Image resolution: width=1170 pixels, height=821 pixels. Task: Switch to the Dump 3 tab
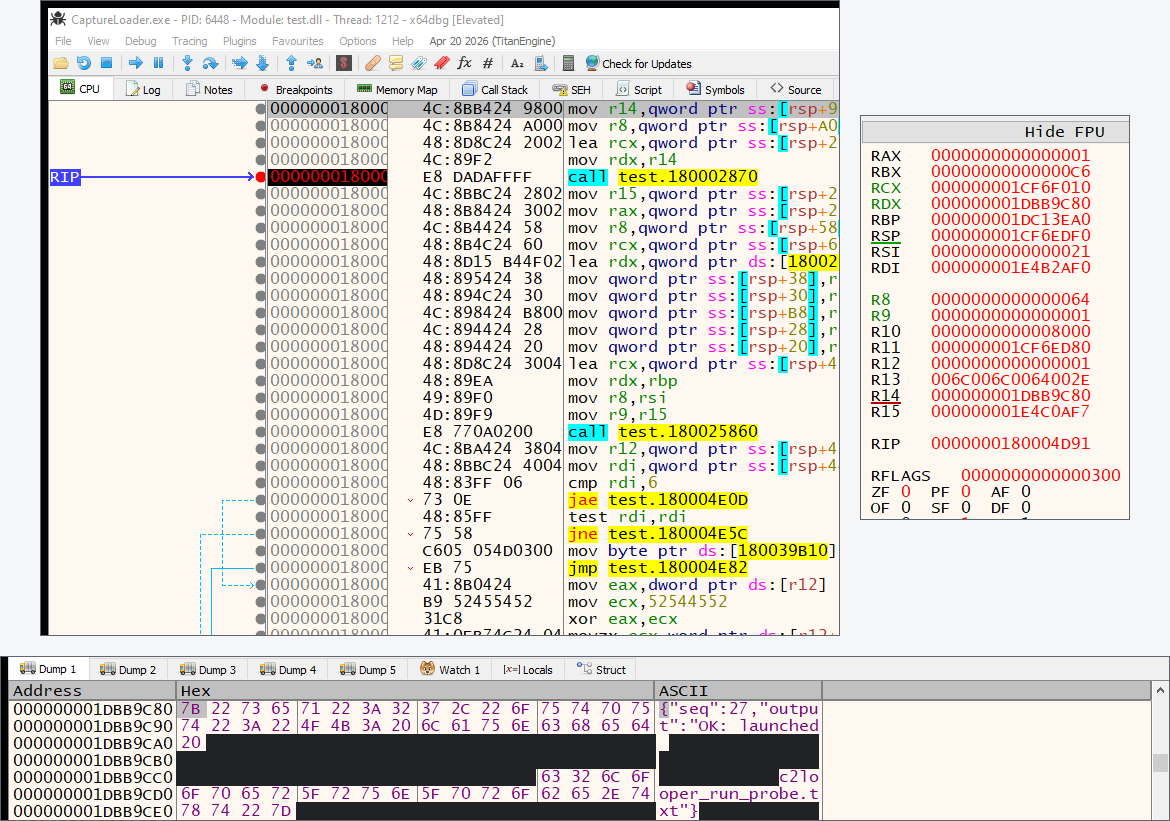pos(208,669)
